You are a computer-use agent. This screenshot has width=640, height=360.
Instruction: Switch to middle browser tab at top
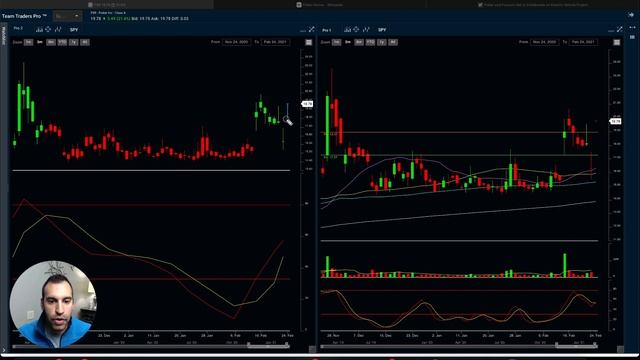coord(320,4)
